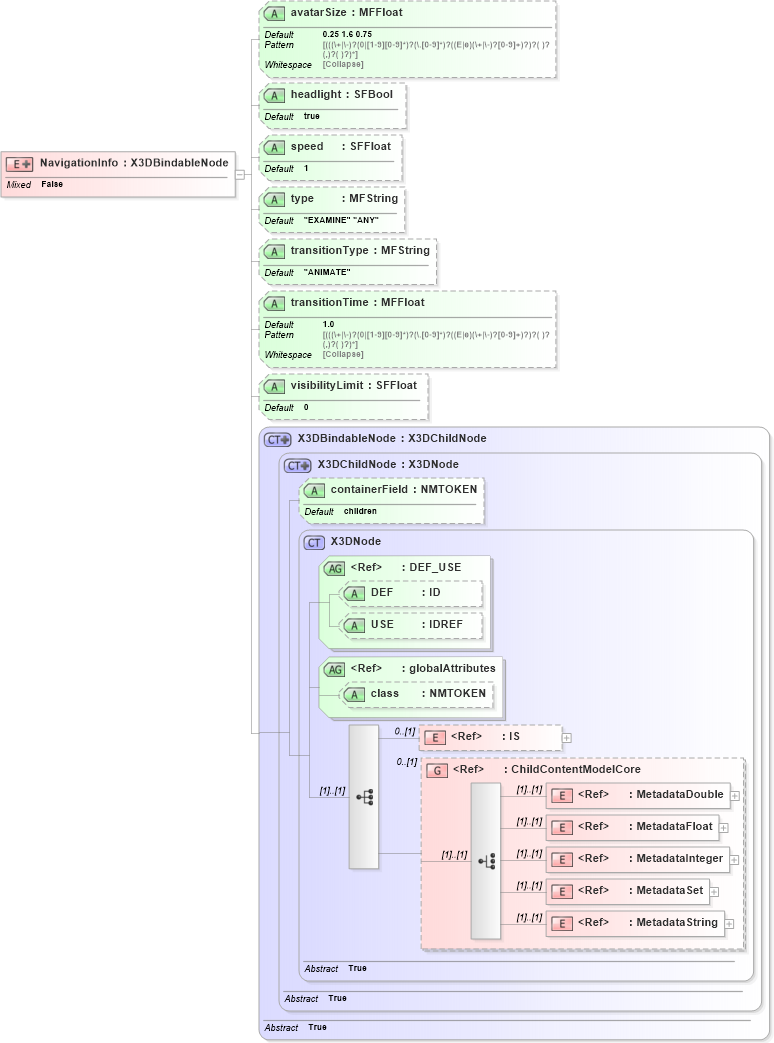
Task: Click the A icon beside class attribute
Action: [354, 695]
